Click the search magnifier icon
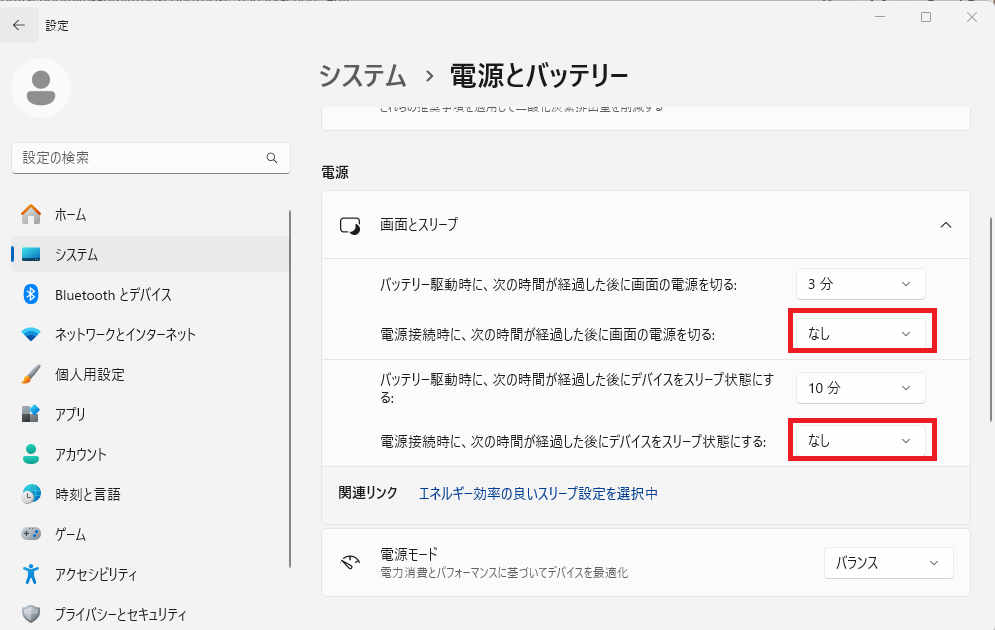The width and height of the screenshot is (995, 630). (x=272, y=158)
